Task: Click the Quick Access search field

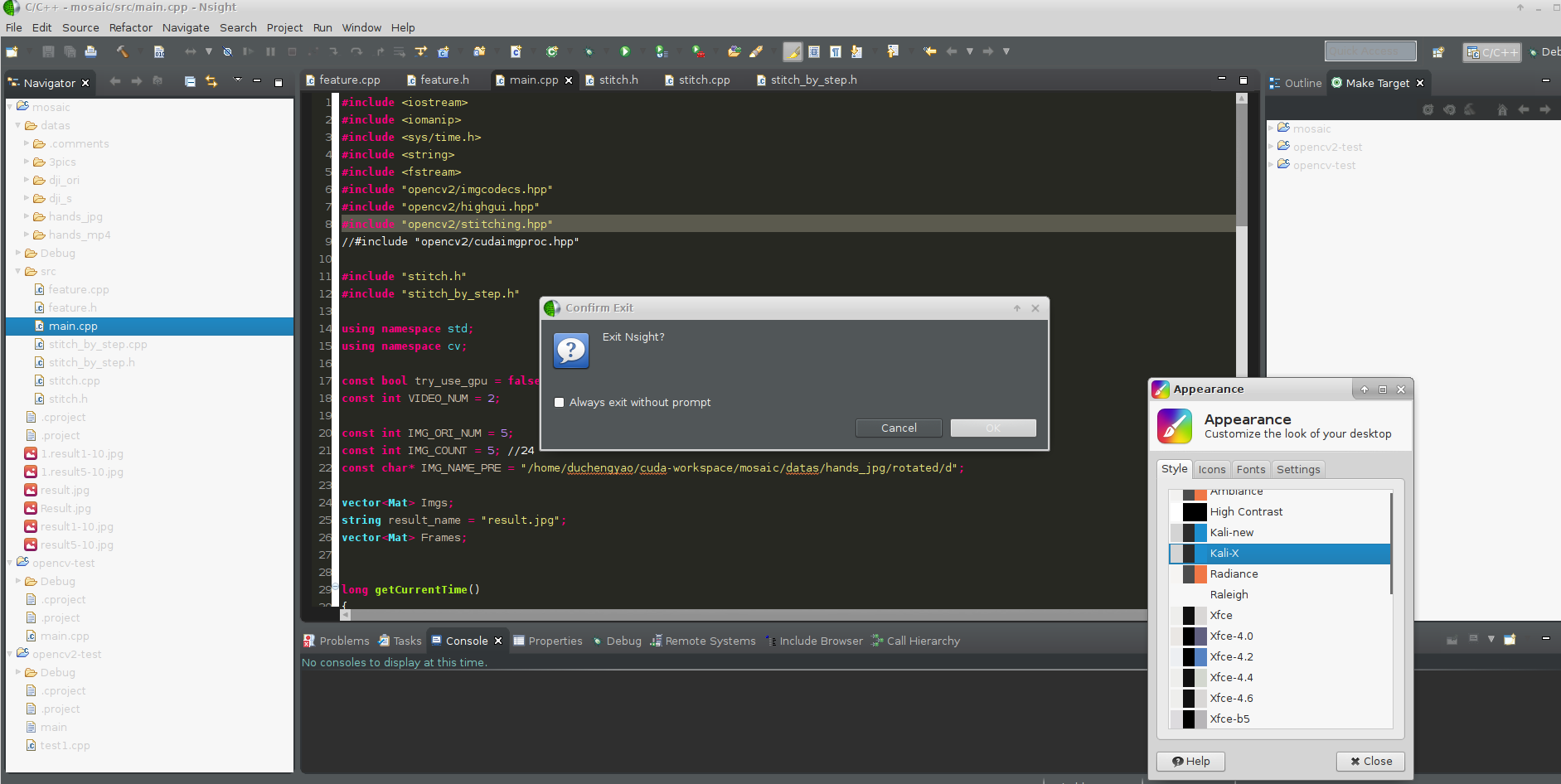Action: (x=1370, y=51)
